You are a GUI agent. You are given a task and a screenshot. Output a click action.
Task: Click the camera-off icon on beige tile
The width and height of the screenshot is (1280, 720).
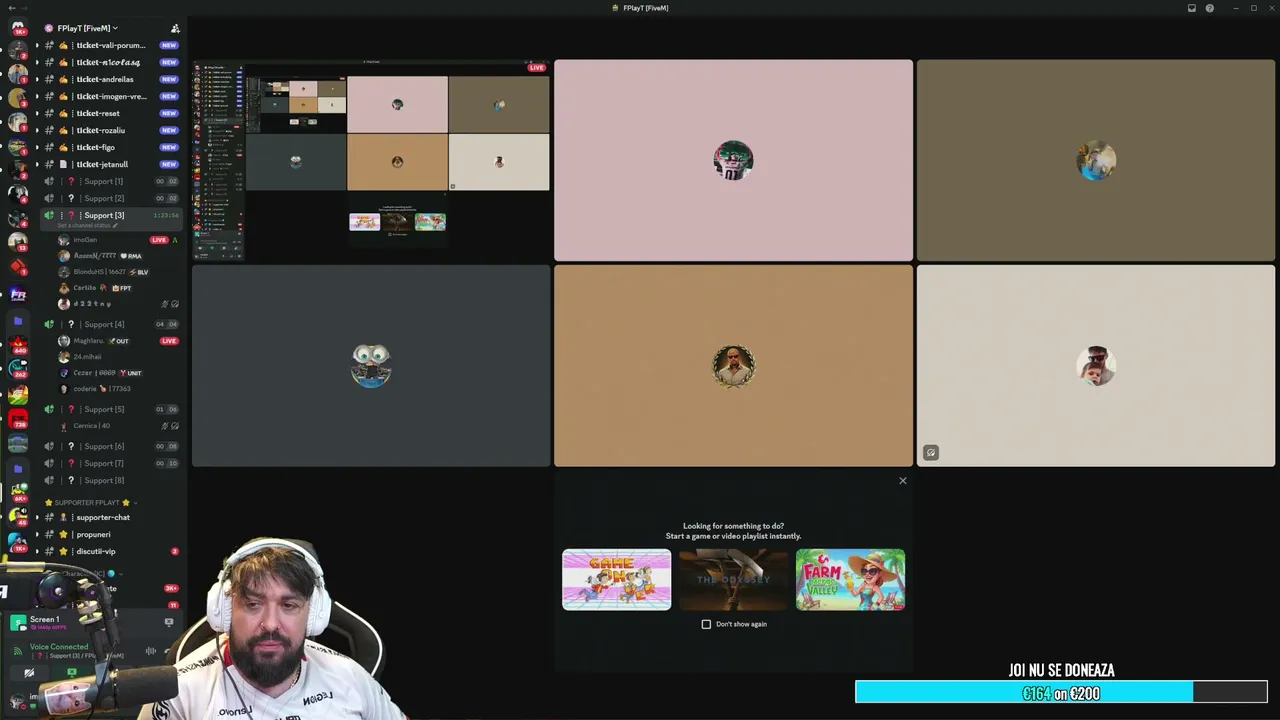click(931, 453)
